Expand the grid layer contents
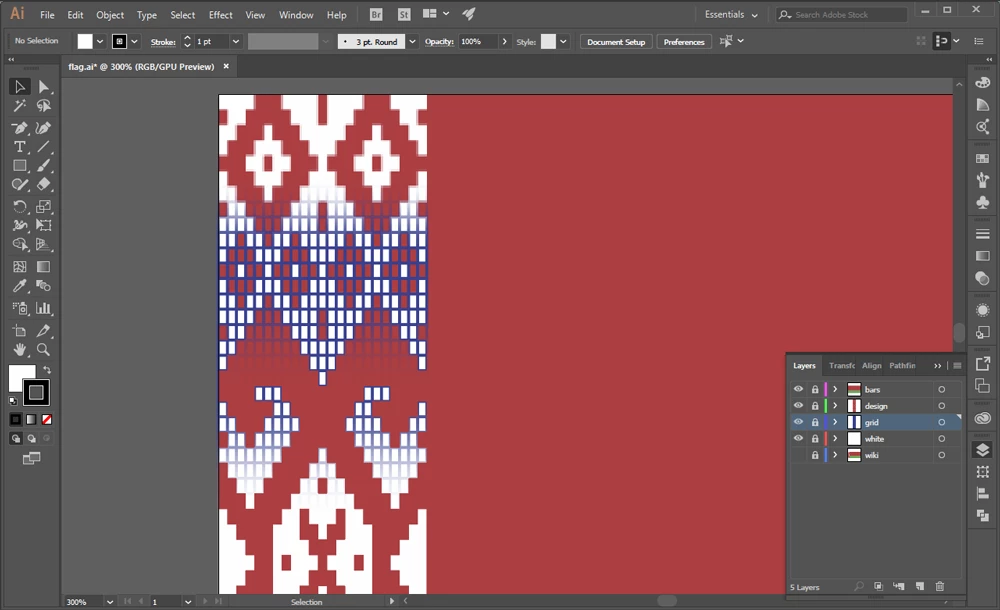Screen dimensions: 1000x610 pyautogui.click(x=835, y=422)
